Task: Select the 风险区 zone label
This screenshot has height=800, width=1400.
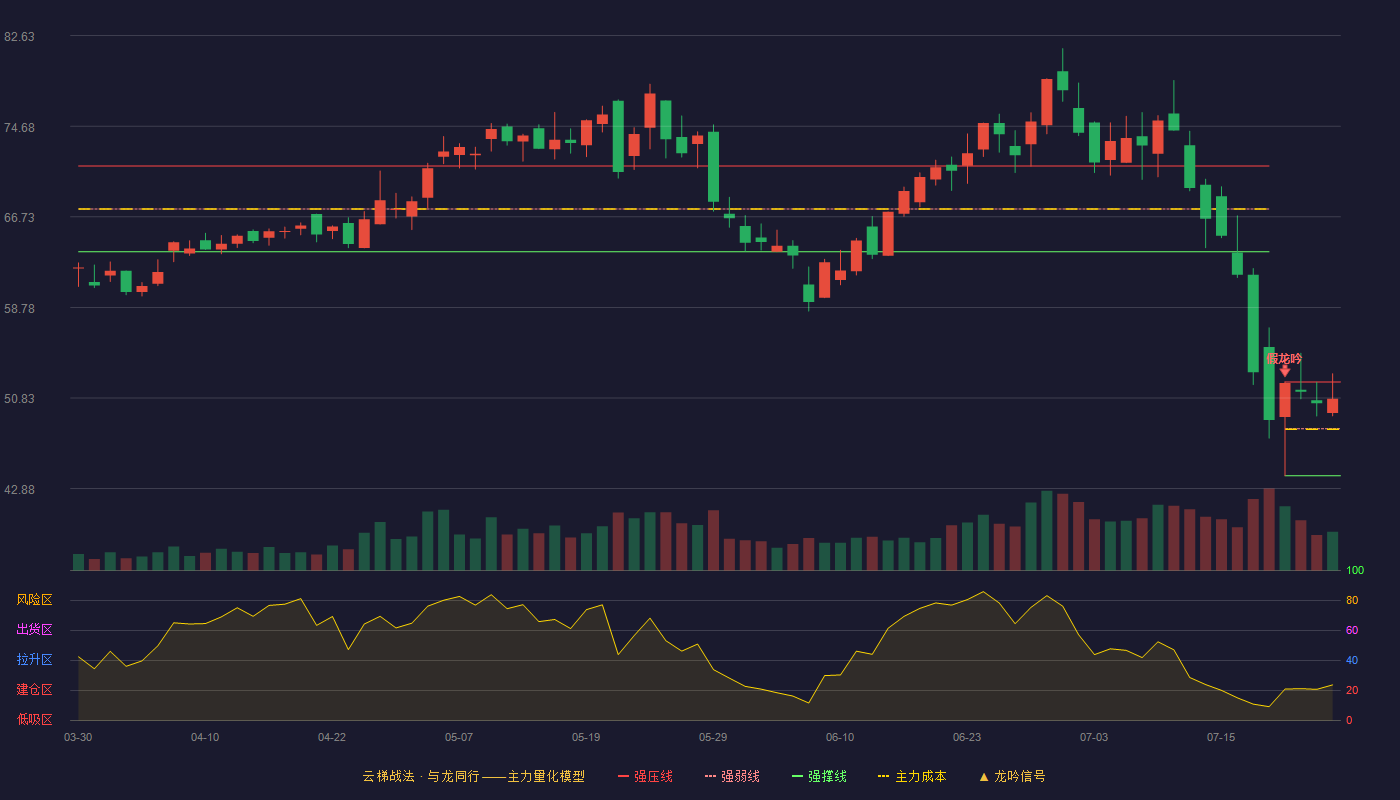Action: pyautogui.click(x=34, y=600)
